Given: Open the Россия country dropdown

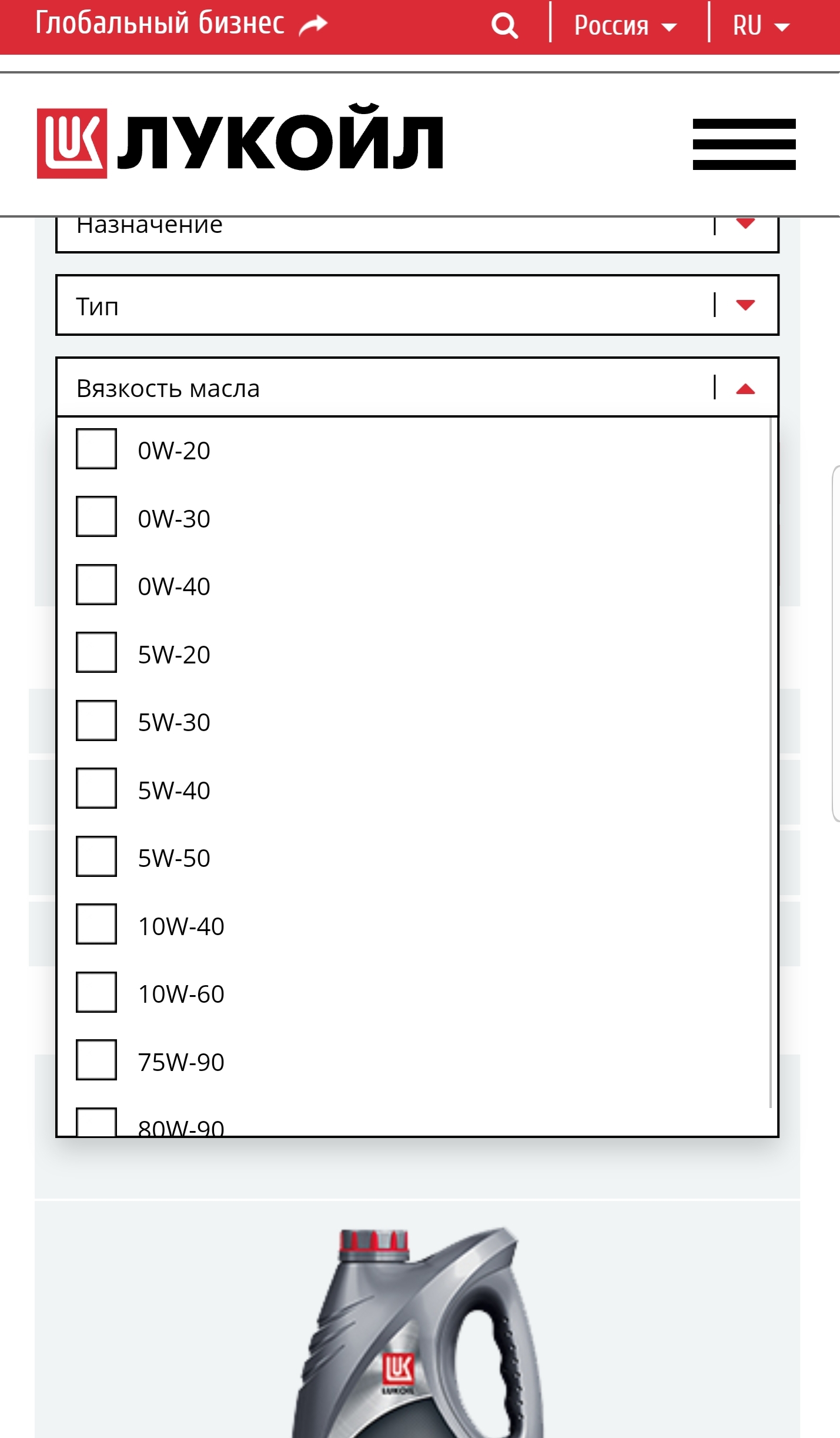Looking at the screenshot, I should tap(625, 26).
